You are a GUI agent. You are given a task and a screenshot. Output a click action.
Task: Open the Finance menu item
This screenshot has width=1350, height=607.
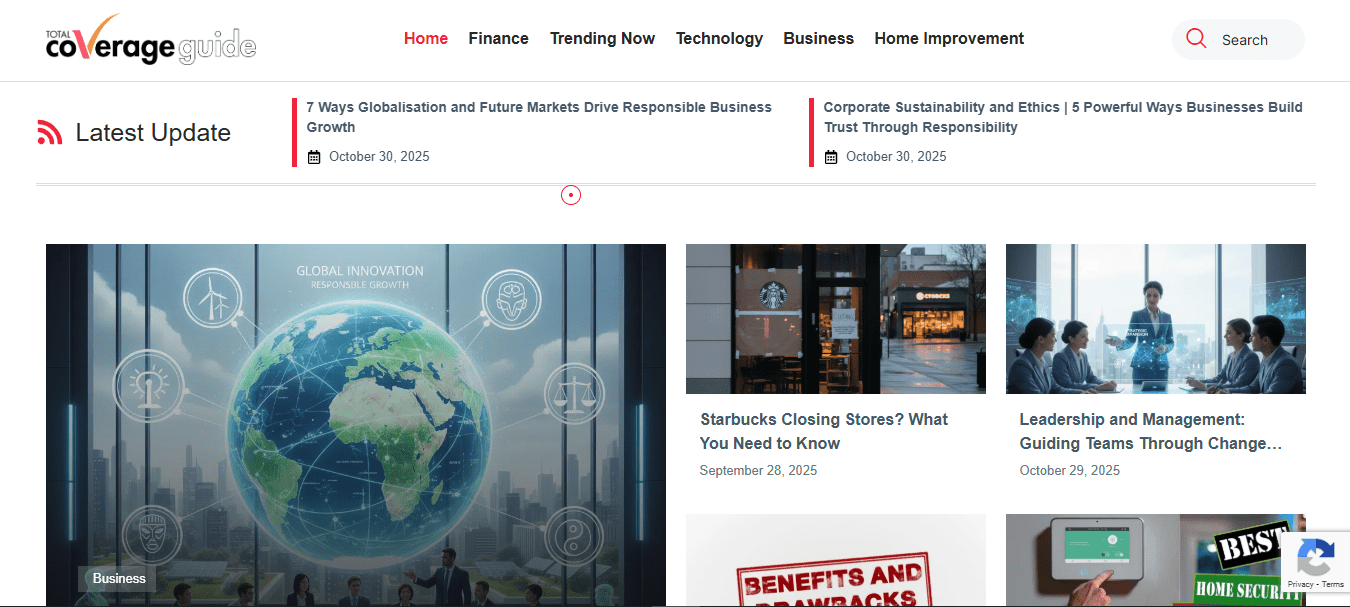(x=498, y=39)
